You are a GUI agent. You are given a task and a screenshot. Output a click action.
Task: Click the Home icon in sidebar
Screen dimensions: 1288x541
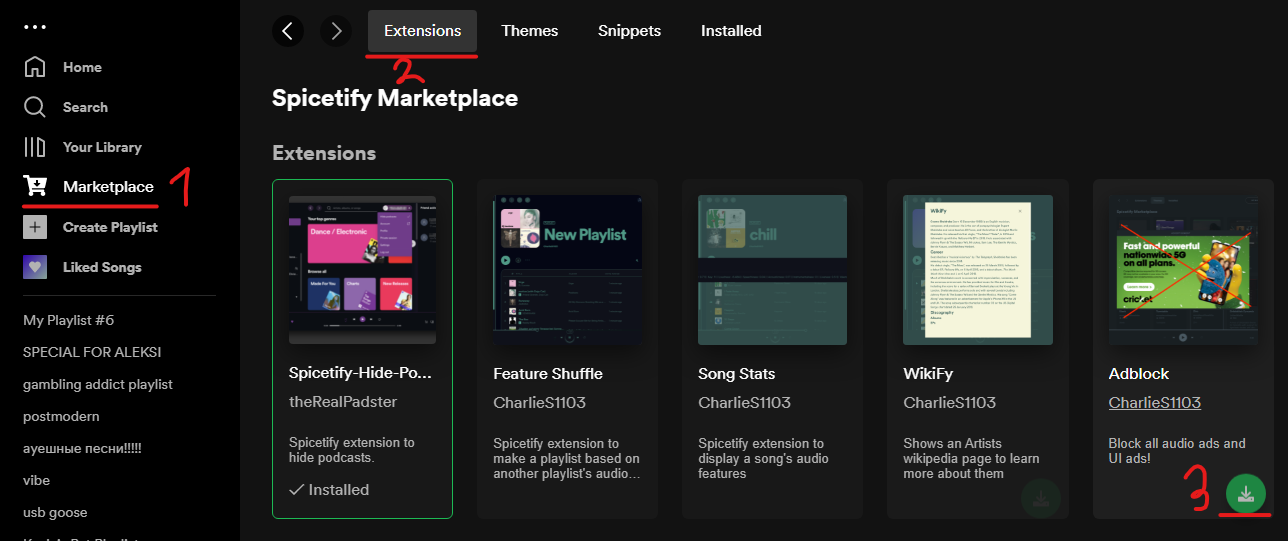(35, 67)
